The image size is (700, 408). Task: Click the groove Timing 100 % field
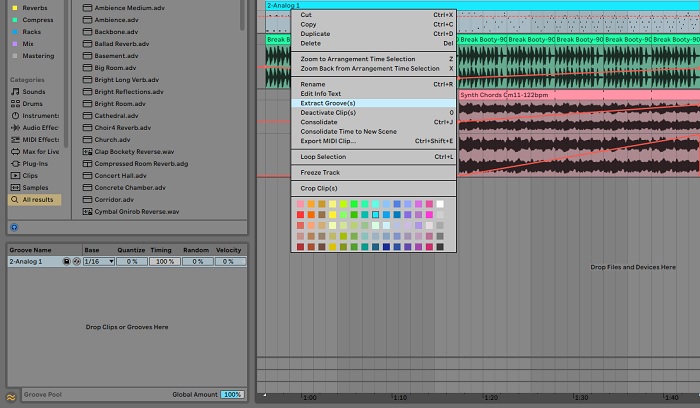tap(165, 262)
